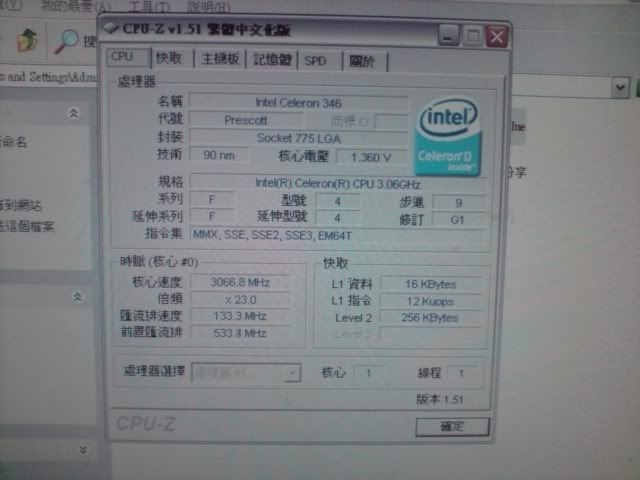
Task: Open the 關於 tab
Action: (x=362, y=62)
